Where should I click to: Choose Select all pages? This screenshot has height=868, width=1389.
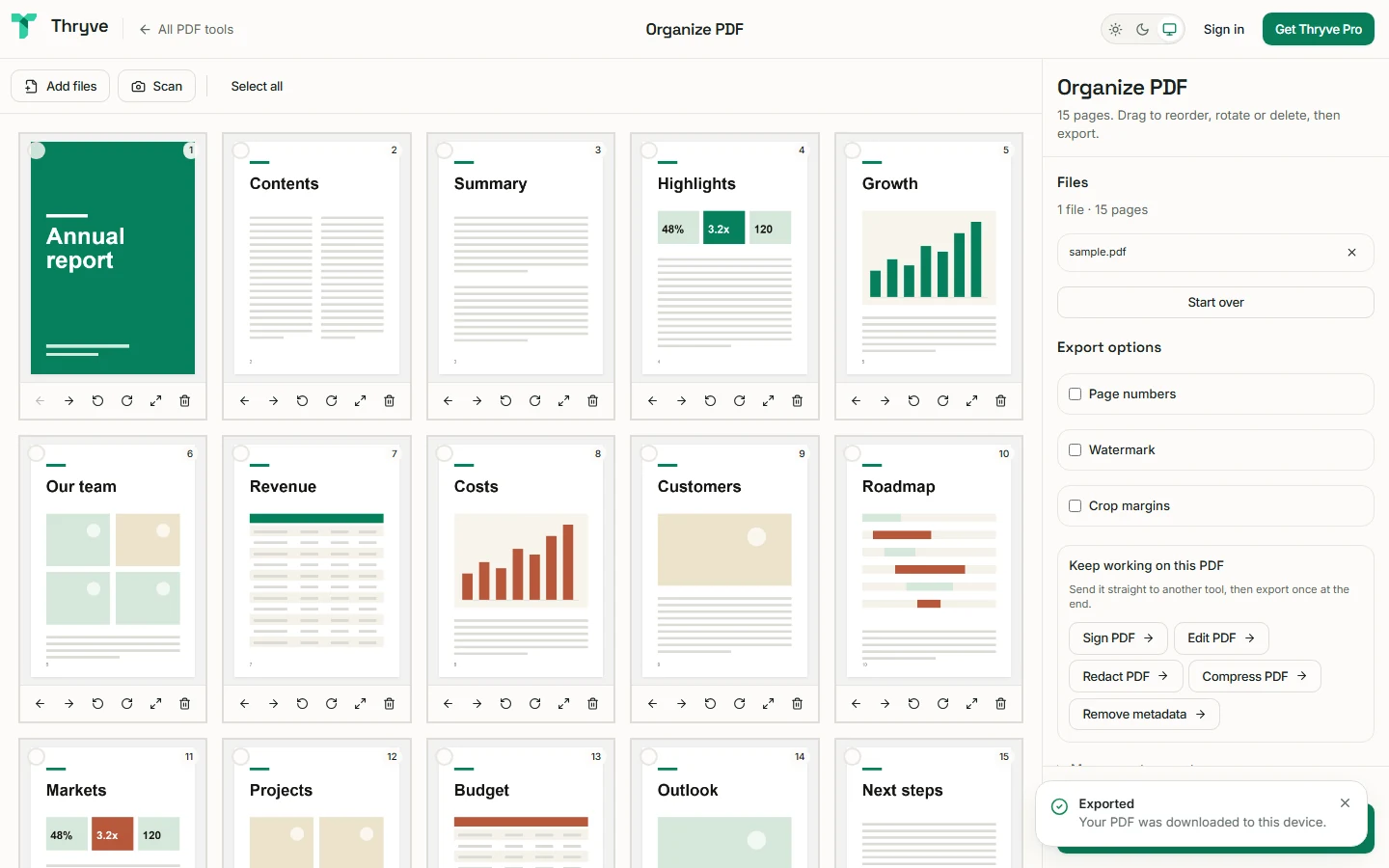click(257, 86)
